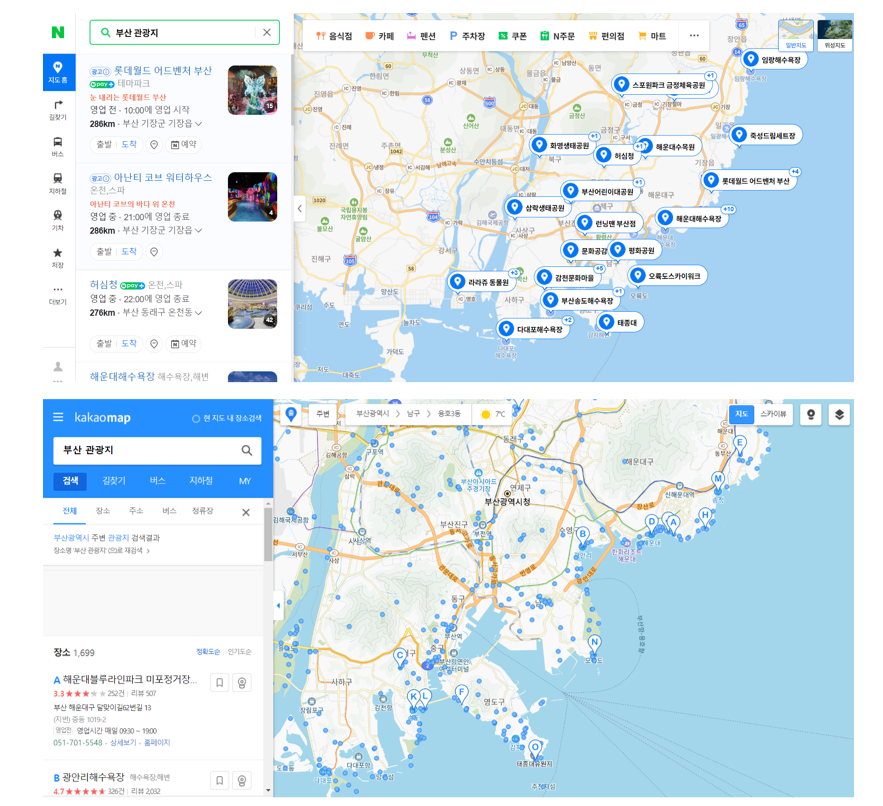
Task: Filter Naver map by N주문
Action: point(557,36)
